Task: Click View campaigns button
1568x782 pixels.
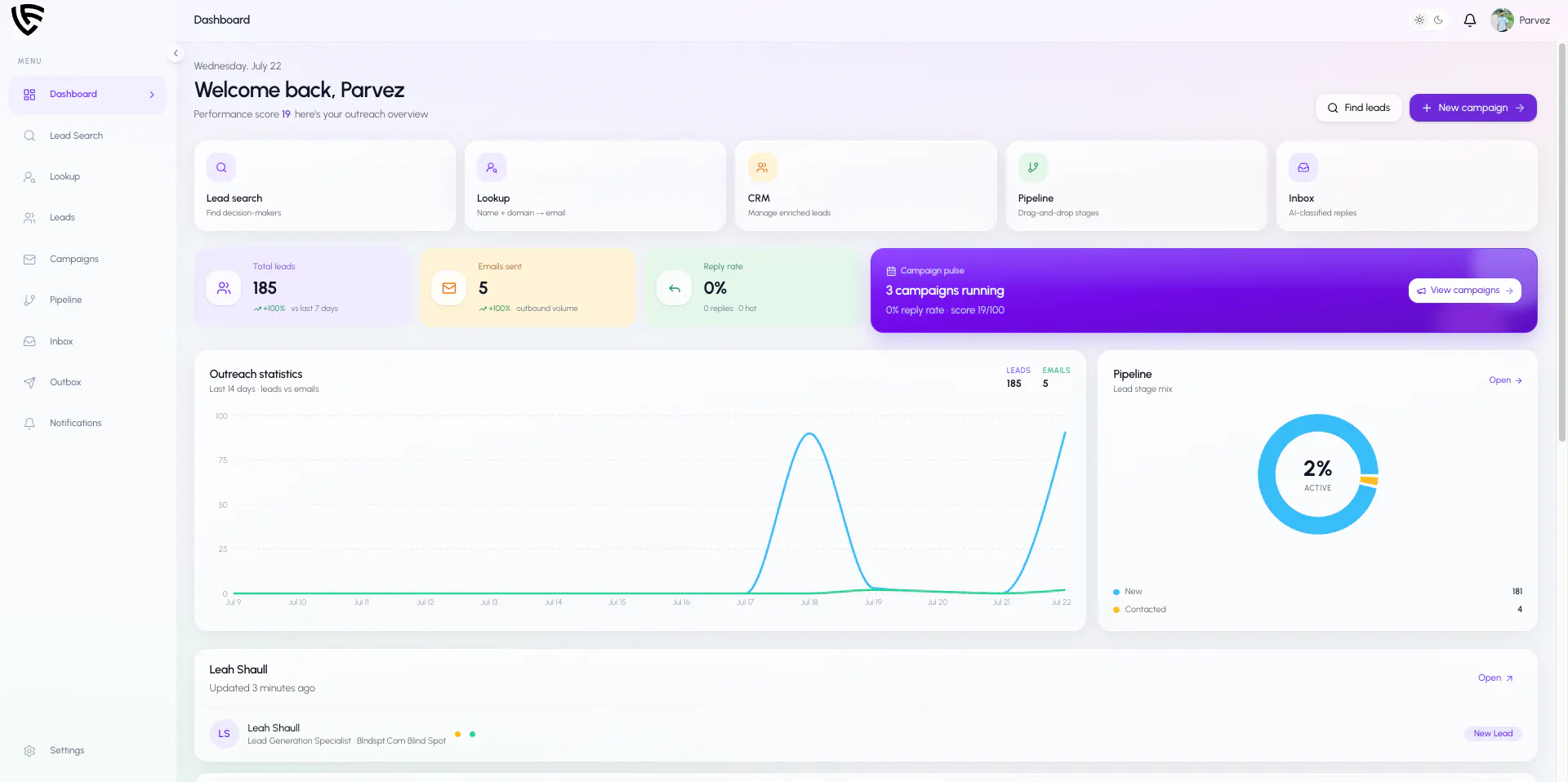Action: 1464,291
